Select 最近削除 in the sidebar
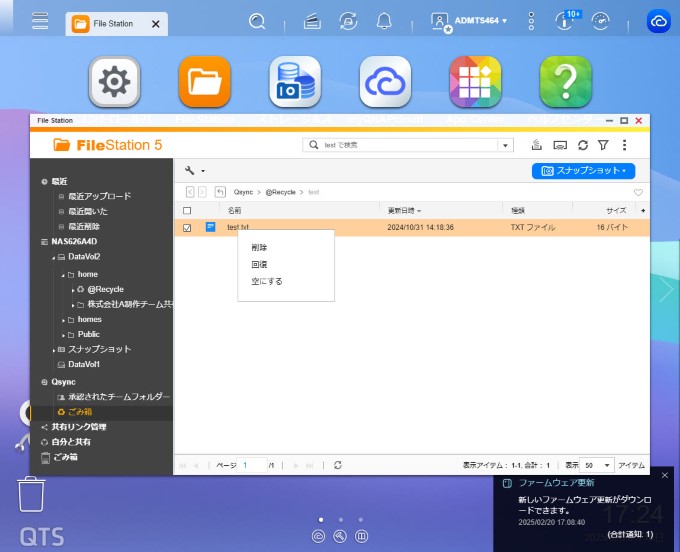Viewport: 680px width, 552px height. 84,227
